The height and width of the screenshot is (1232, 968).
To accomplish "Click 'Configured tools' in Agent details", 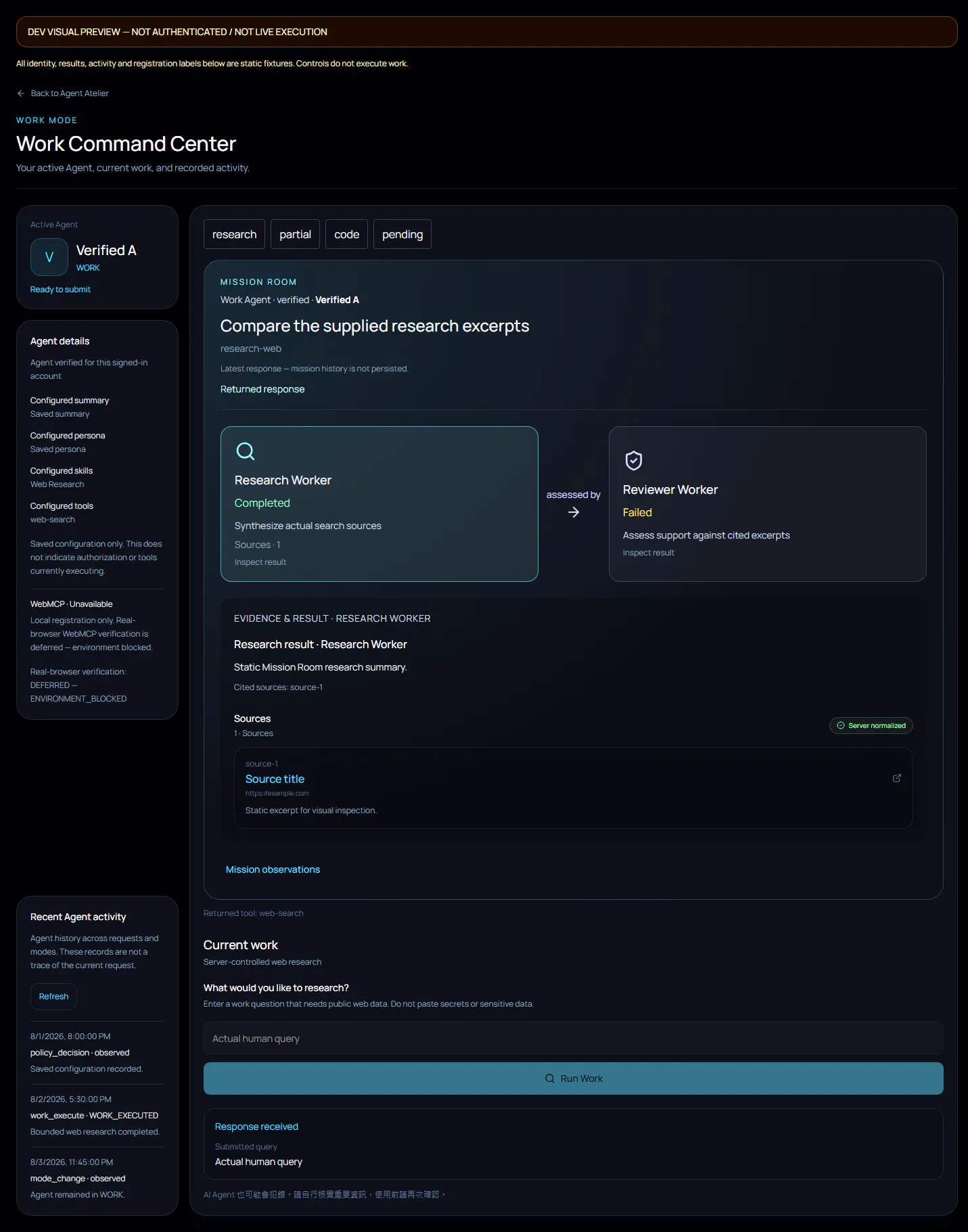I will [62, 506].
